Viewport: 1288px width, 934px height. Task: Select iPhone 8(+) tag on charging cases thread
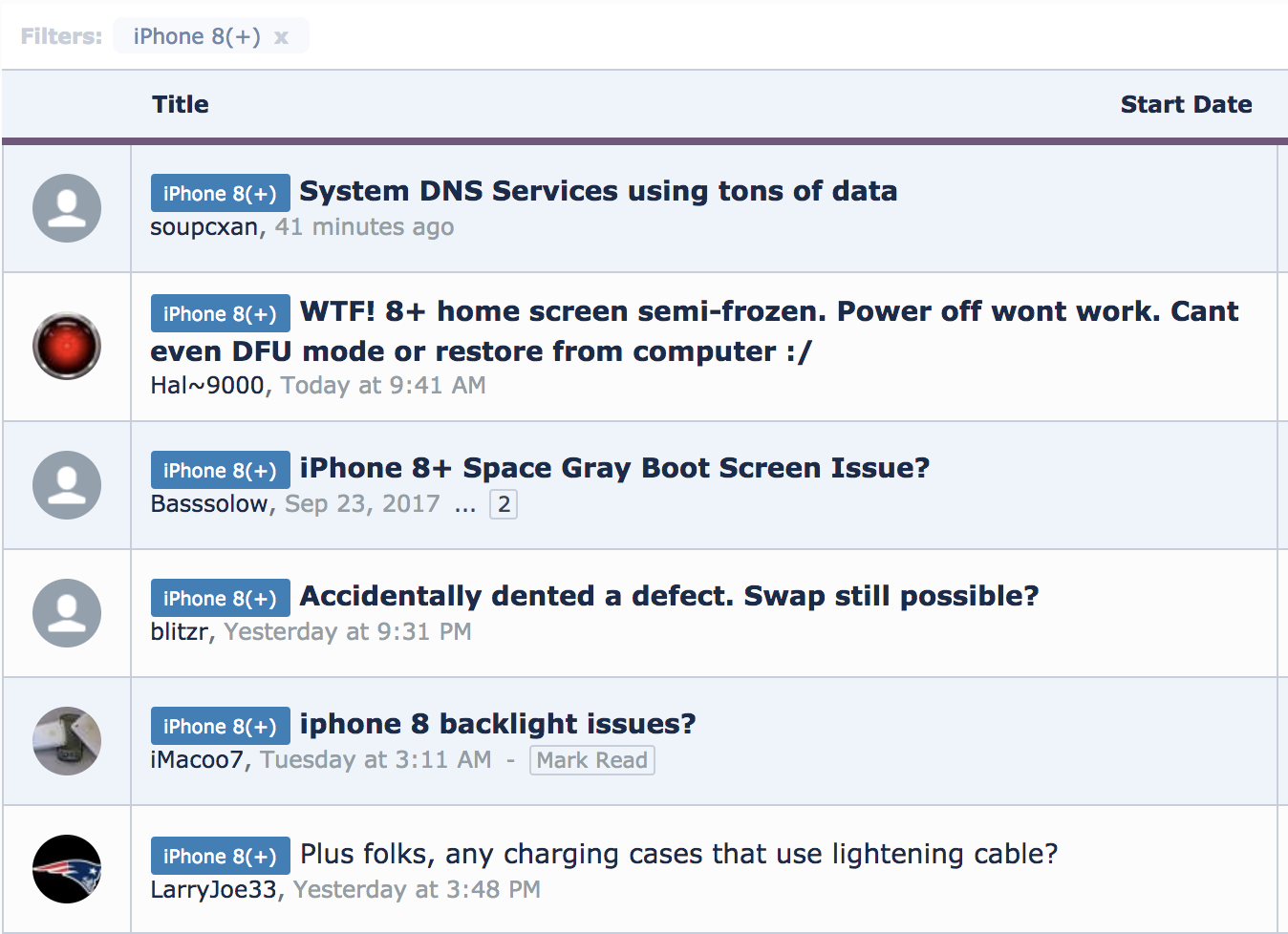tap(220, 857)
